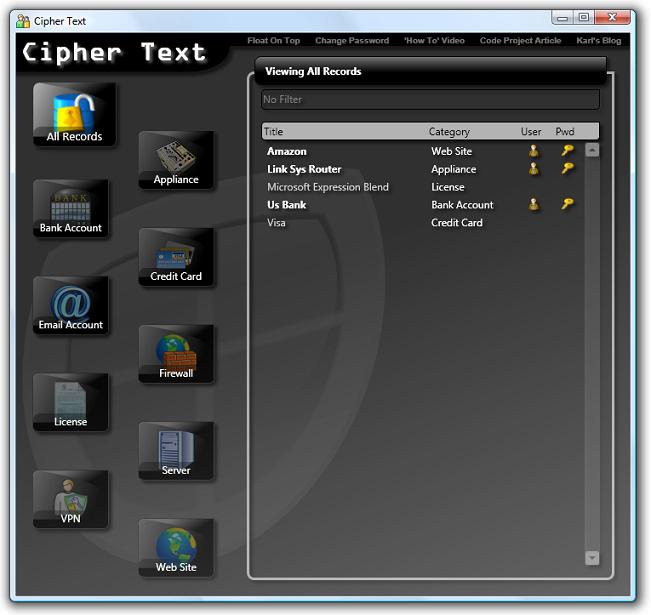
Task: Select the Firewall category tile
Action: (x=176, y=354)
